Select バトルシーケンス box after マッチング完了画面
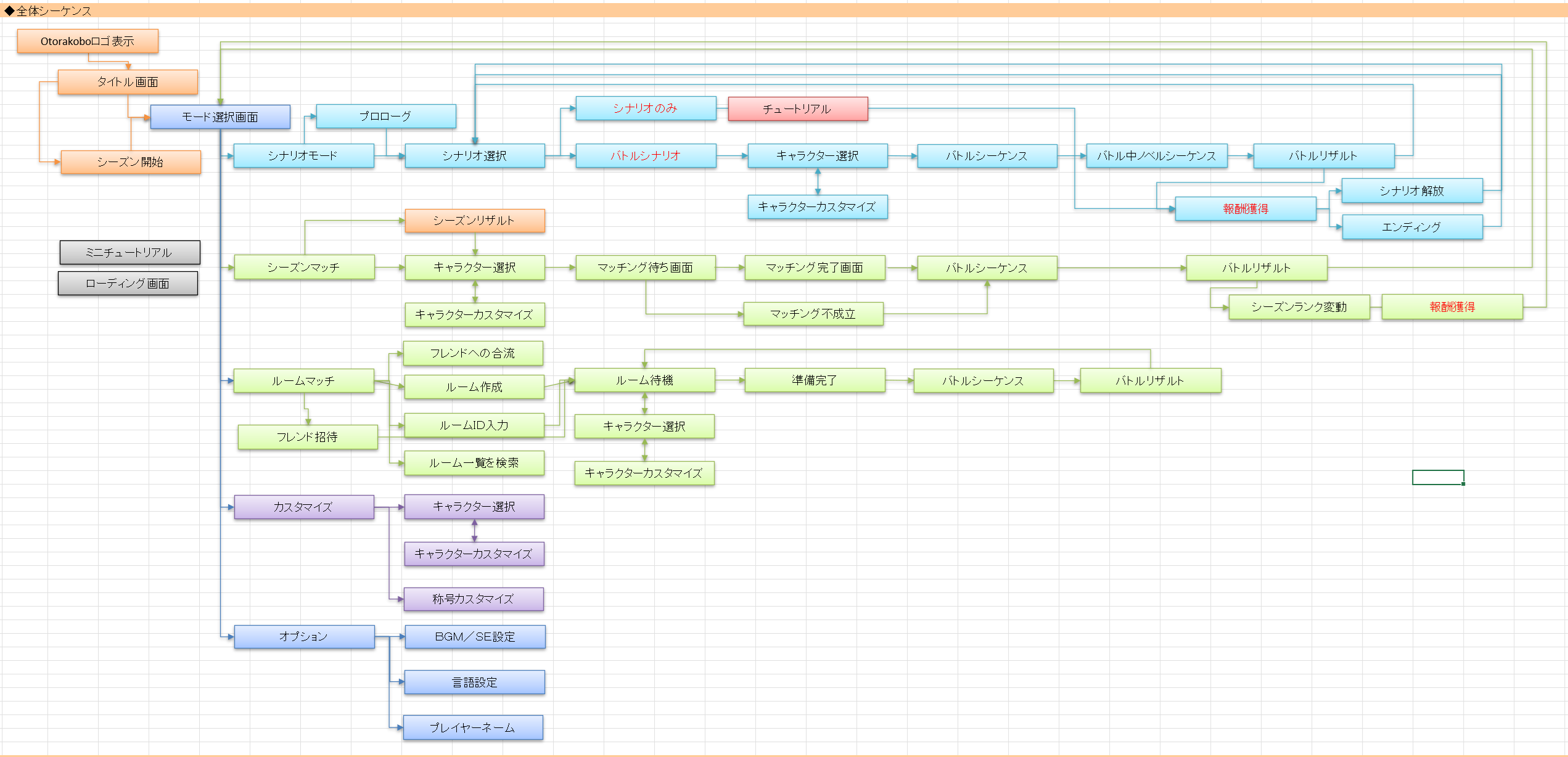Screen dimensions: 1568x757 tap(987, 268)
